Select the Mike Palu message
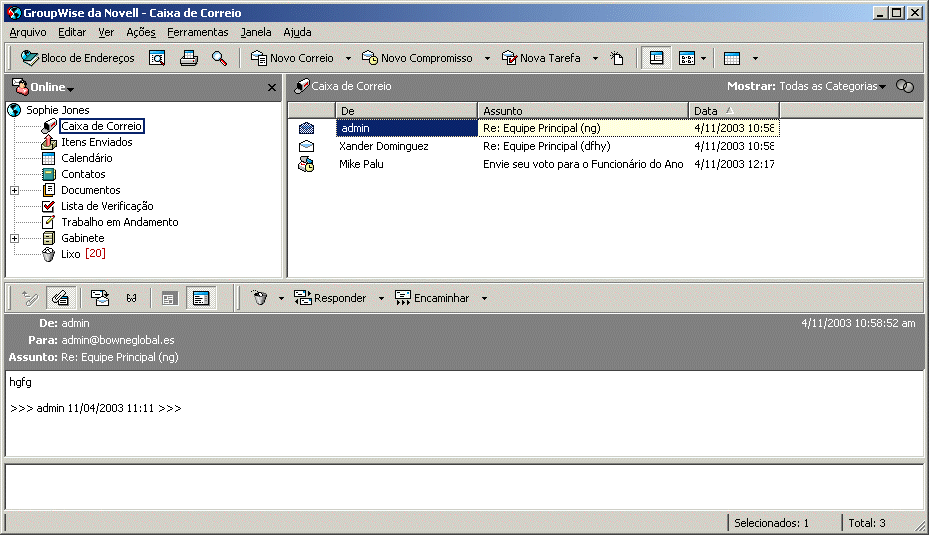The width and height of the screenshot is (929, 535). pos(361,164)
